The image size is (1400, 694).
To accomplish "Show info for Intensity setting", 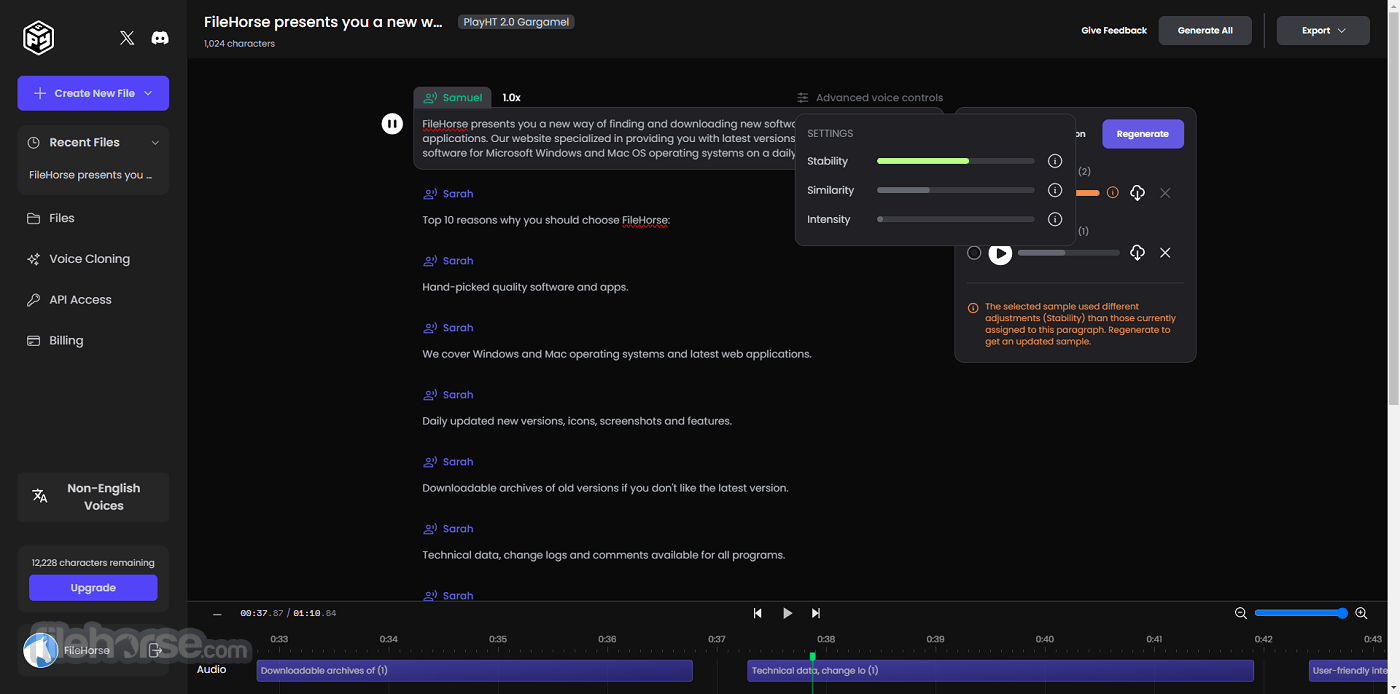I will click(1054, 219).
